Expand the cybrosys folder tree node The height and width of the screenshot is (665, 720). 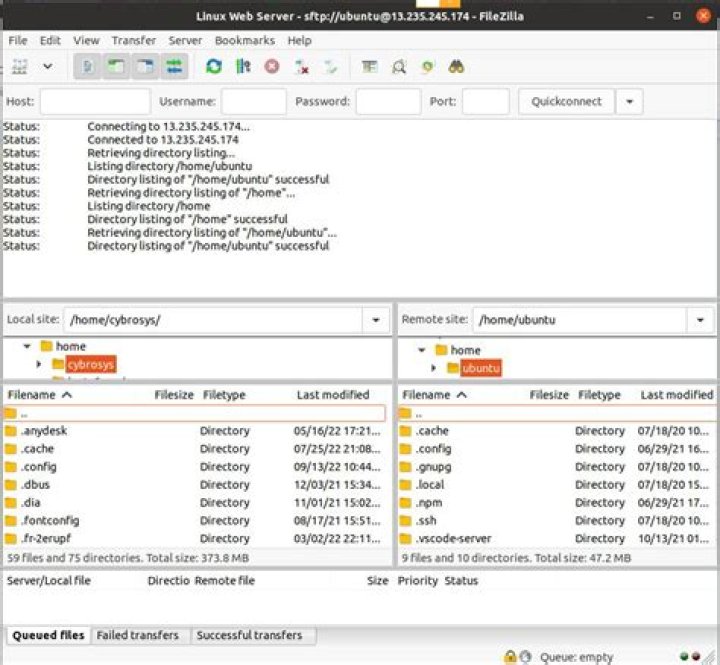[39, 365]
